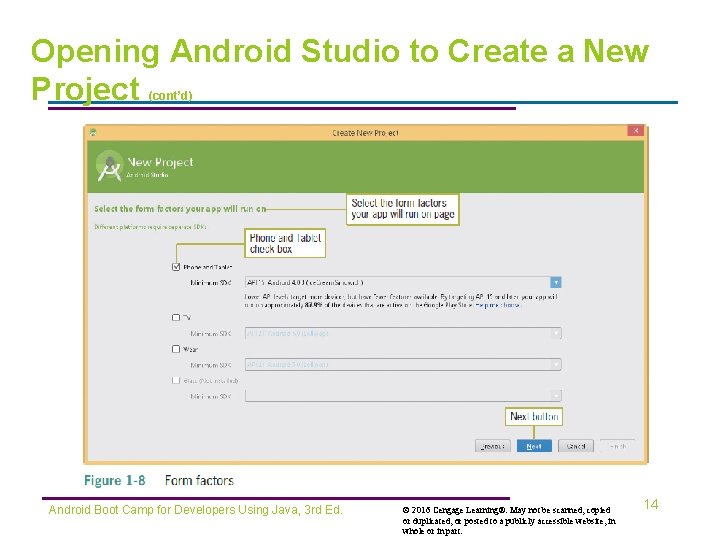Image resolution: width=720 pixels, height=540 pixels.
Task: Click the blue Next button
Action: click(x=534, y=446)
